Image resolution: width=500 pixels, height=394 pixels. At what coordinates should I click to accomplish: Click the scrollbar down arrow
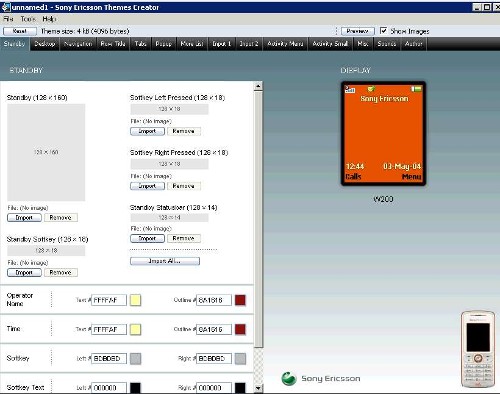click(x=258, y=388)
